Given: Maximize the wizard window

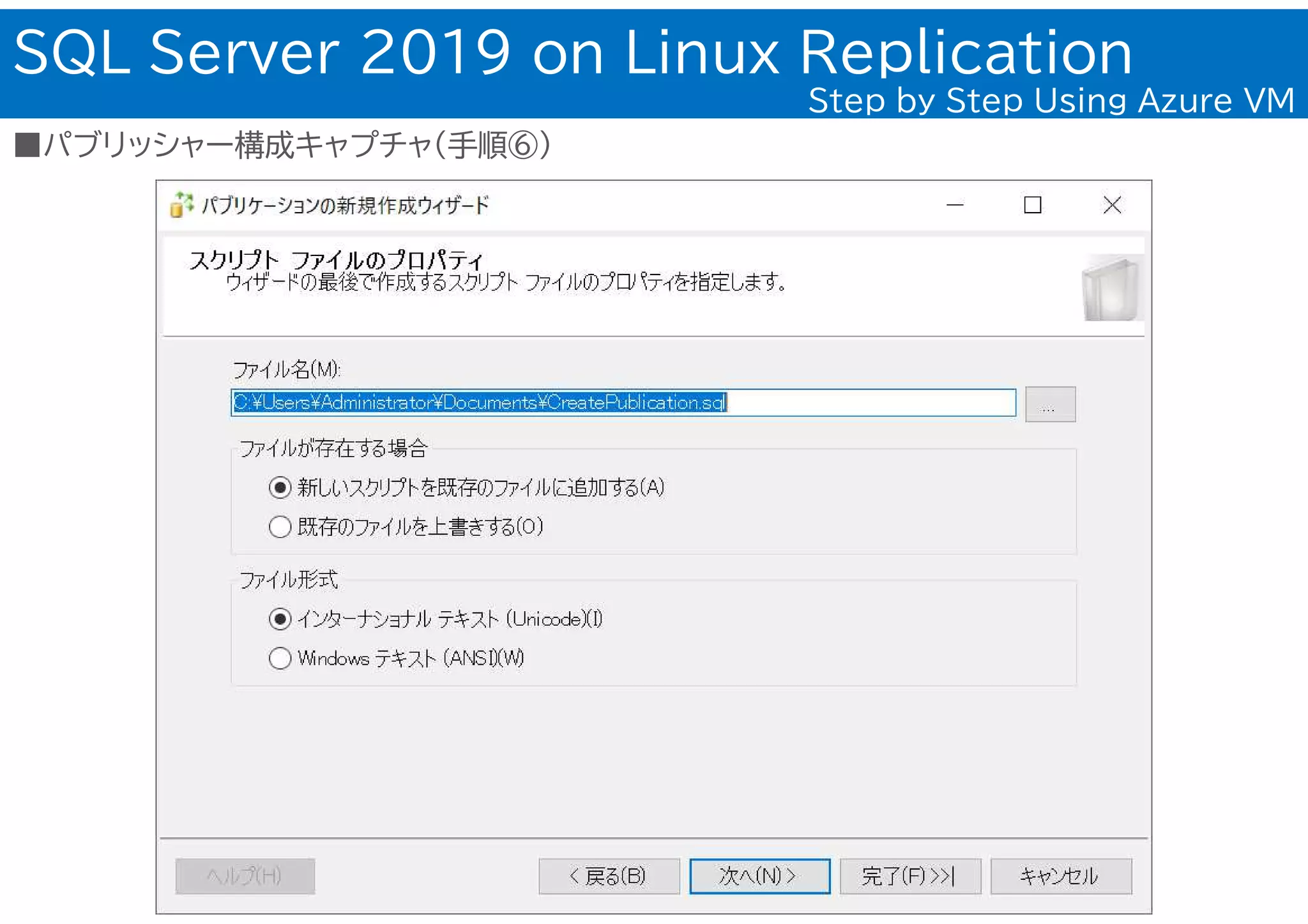Looking at the screenshot, I should [x=1033, y=205].
